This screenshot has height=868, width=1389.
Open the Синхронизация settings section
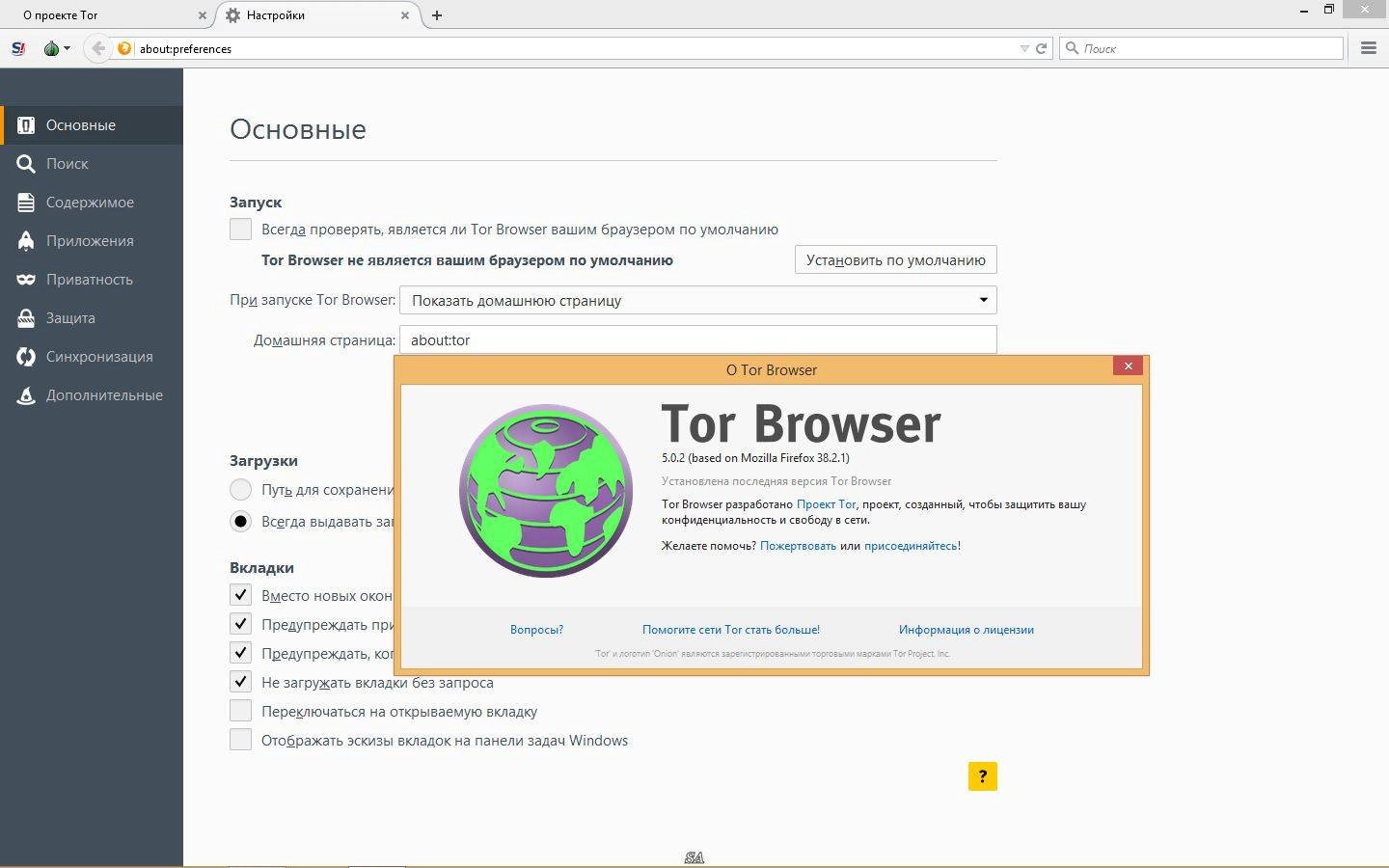[92, 357]
